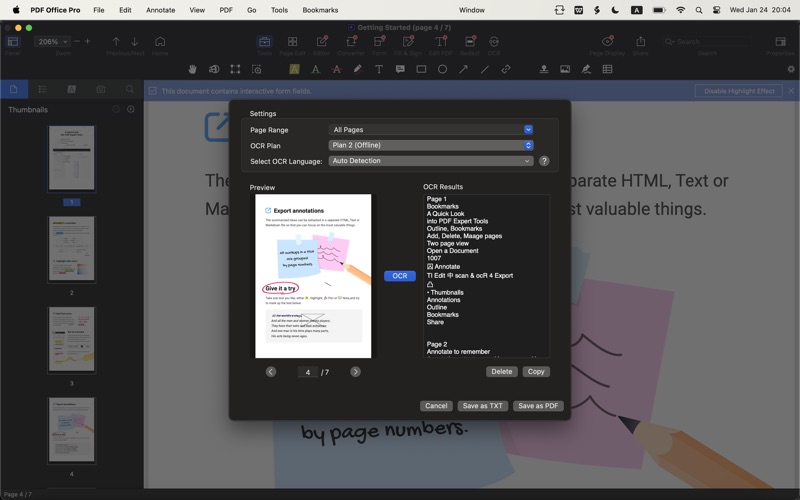Click the OCR toolbar icon
This screenshot has width=800, height=500.
pyautogui.click(x=493, y=42)
